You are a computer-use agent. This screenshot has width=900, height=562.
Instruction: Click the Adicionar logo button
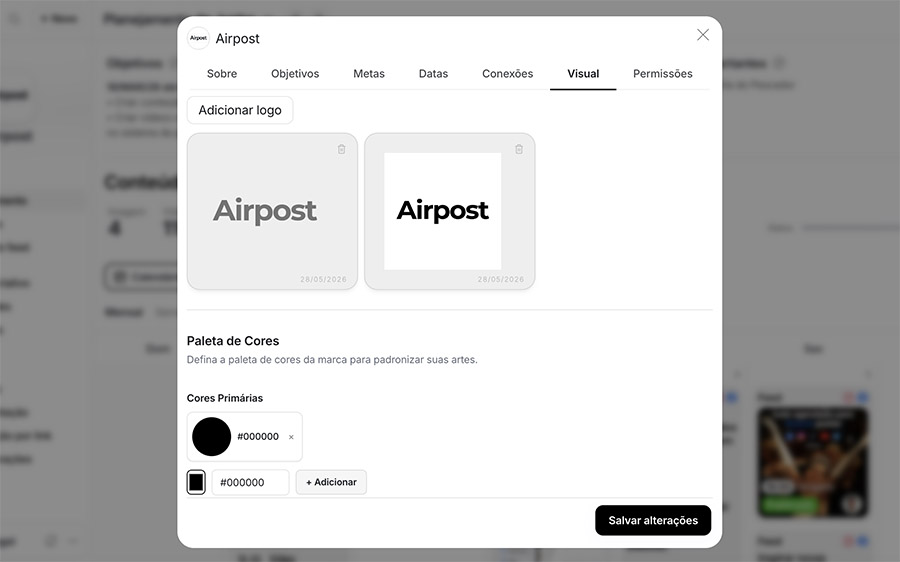tap(240, 110)
